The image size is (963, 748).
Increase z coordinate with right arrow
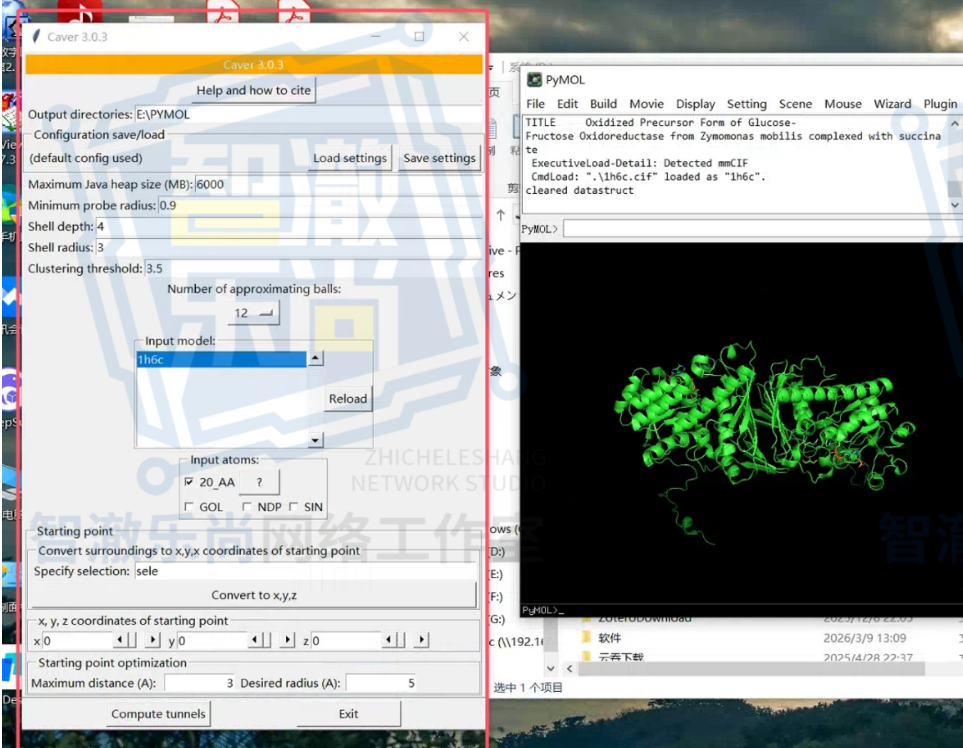click(x=421, y=640)
